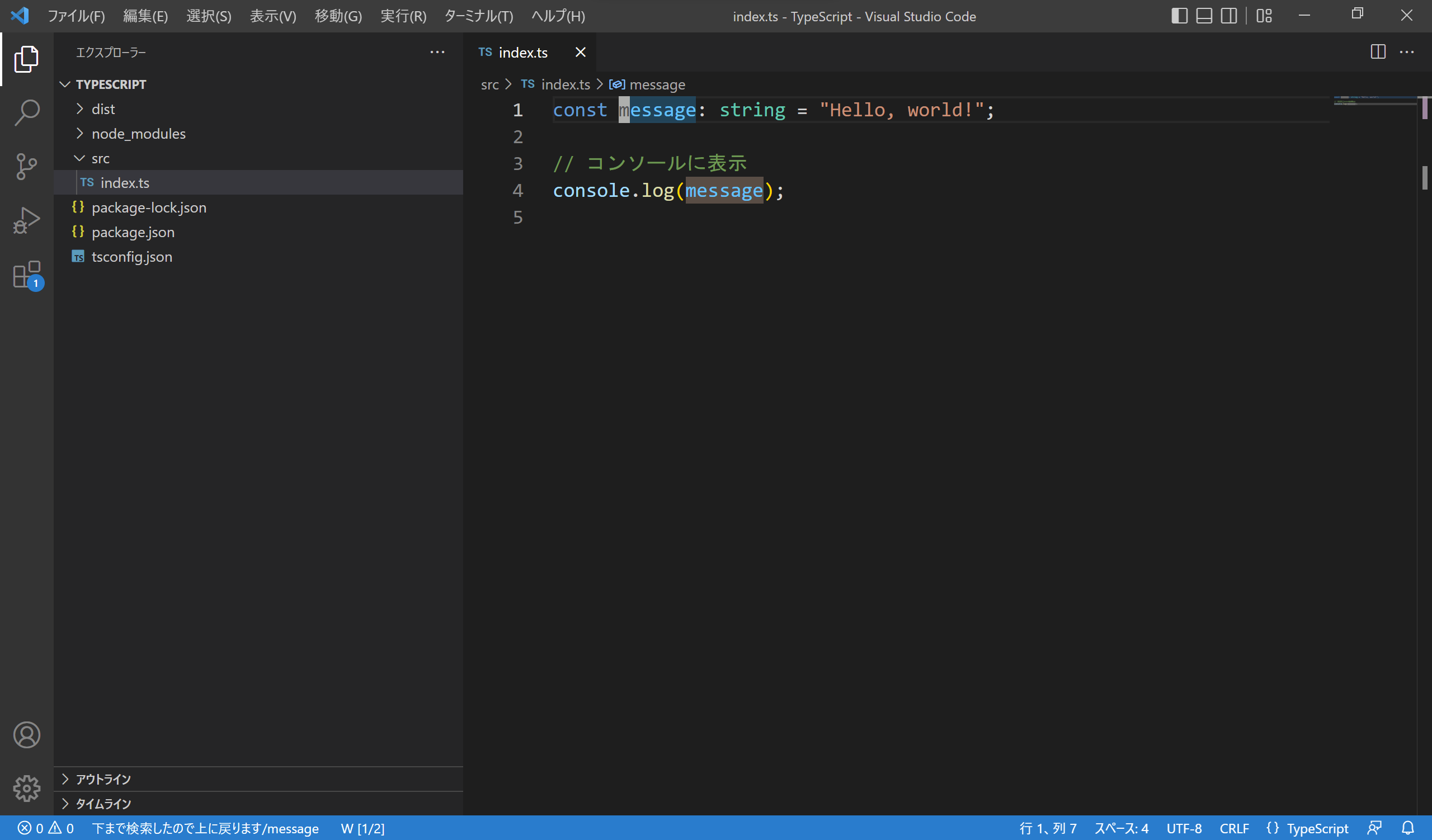Screen dimensions: 1432x840
Task: Open the Manage settings gear icon
Action: tap(26, 789)
